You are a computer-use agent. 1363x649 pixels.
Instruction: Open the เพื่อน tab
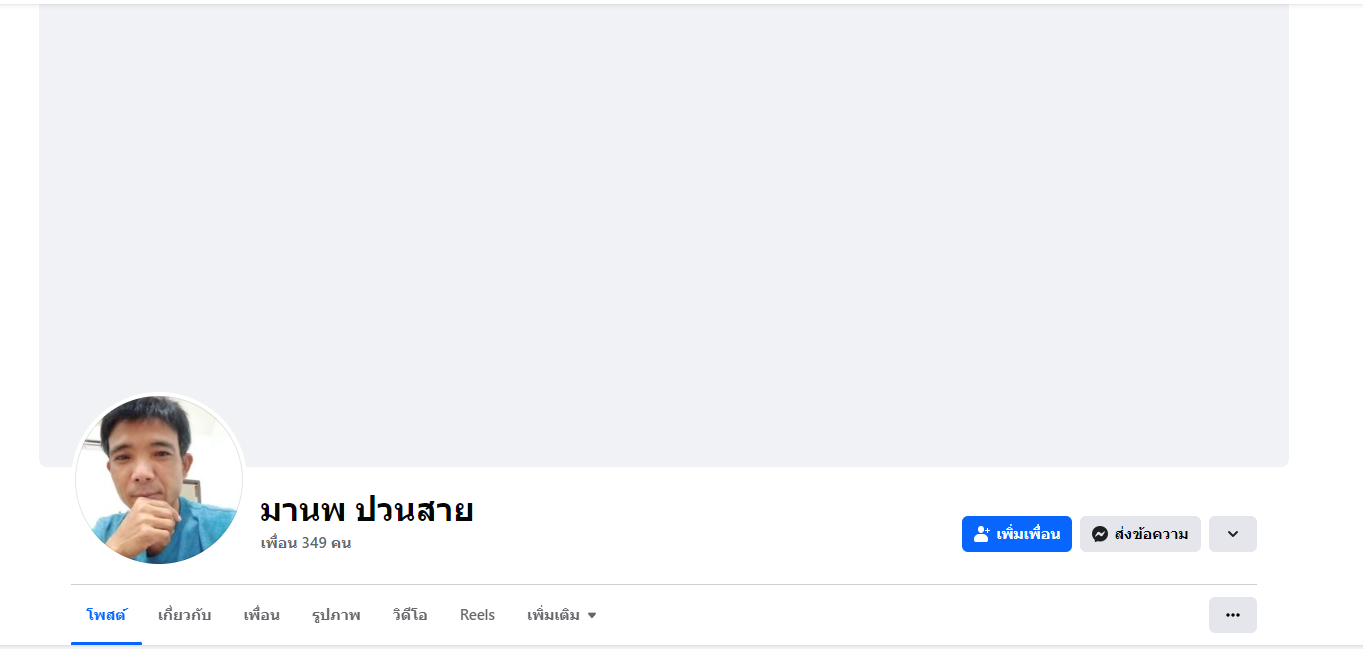point(261,615)
